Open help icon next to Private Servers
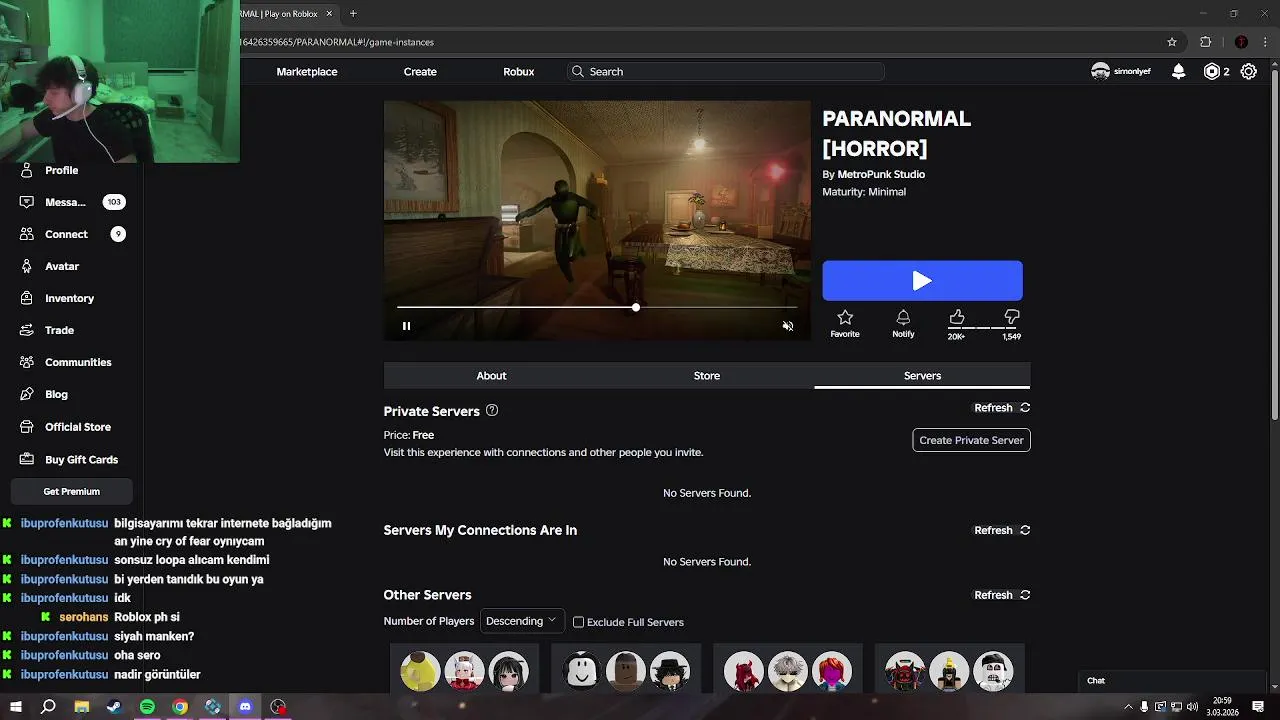The image size is (1280, 720). tap(492, 410)
